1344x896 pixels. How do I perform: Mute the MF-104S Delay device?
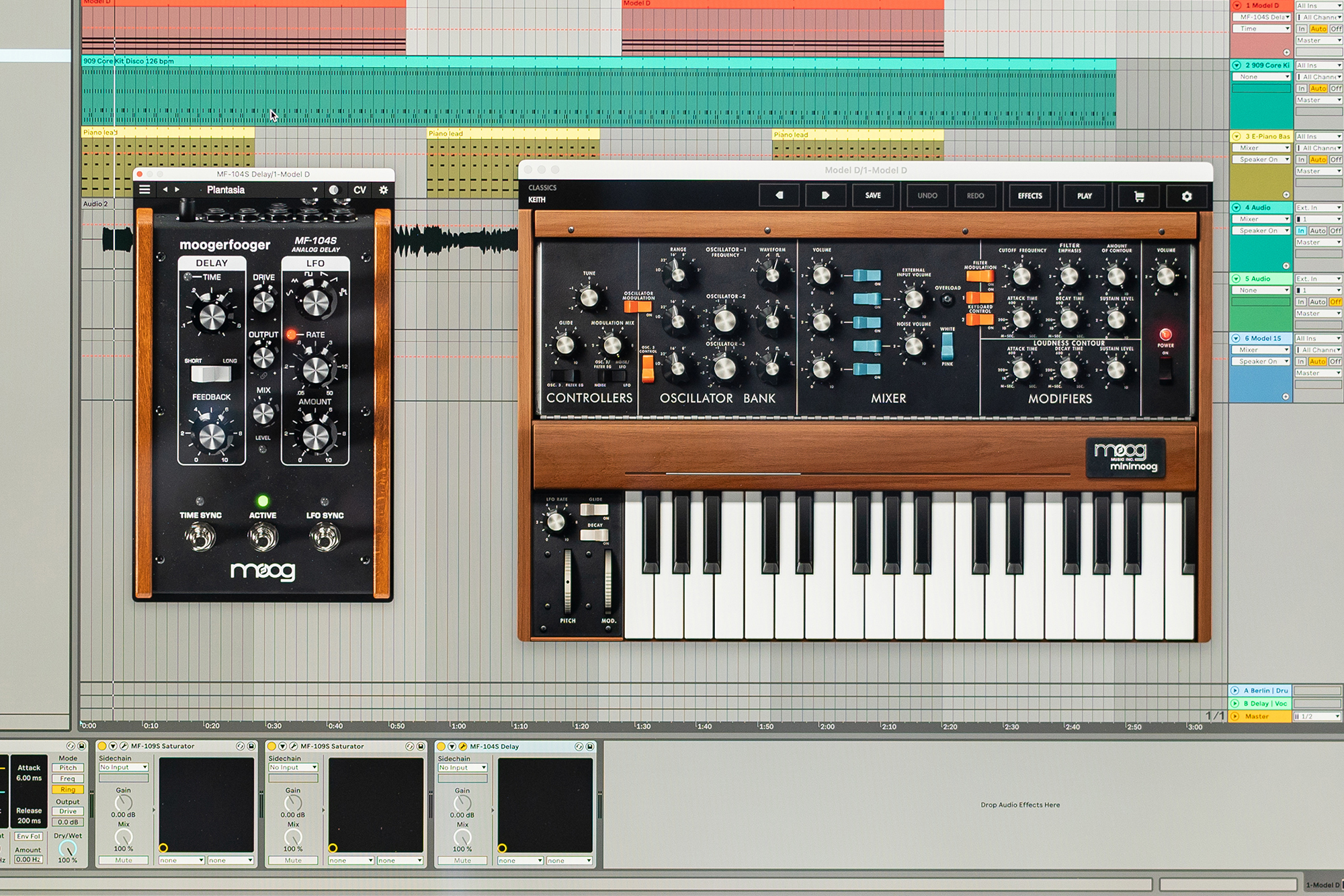click(462, 860)
